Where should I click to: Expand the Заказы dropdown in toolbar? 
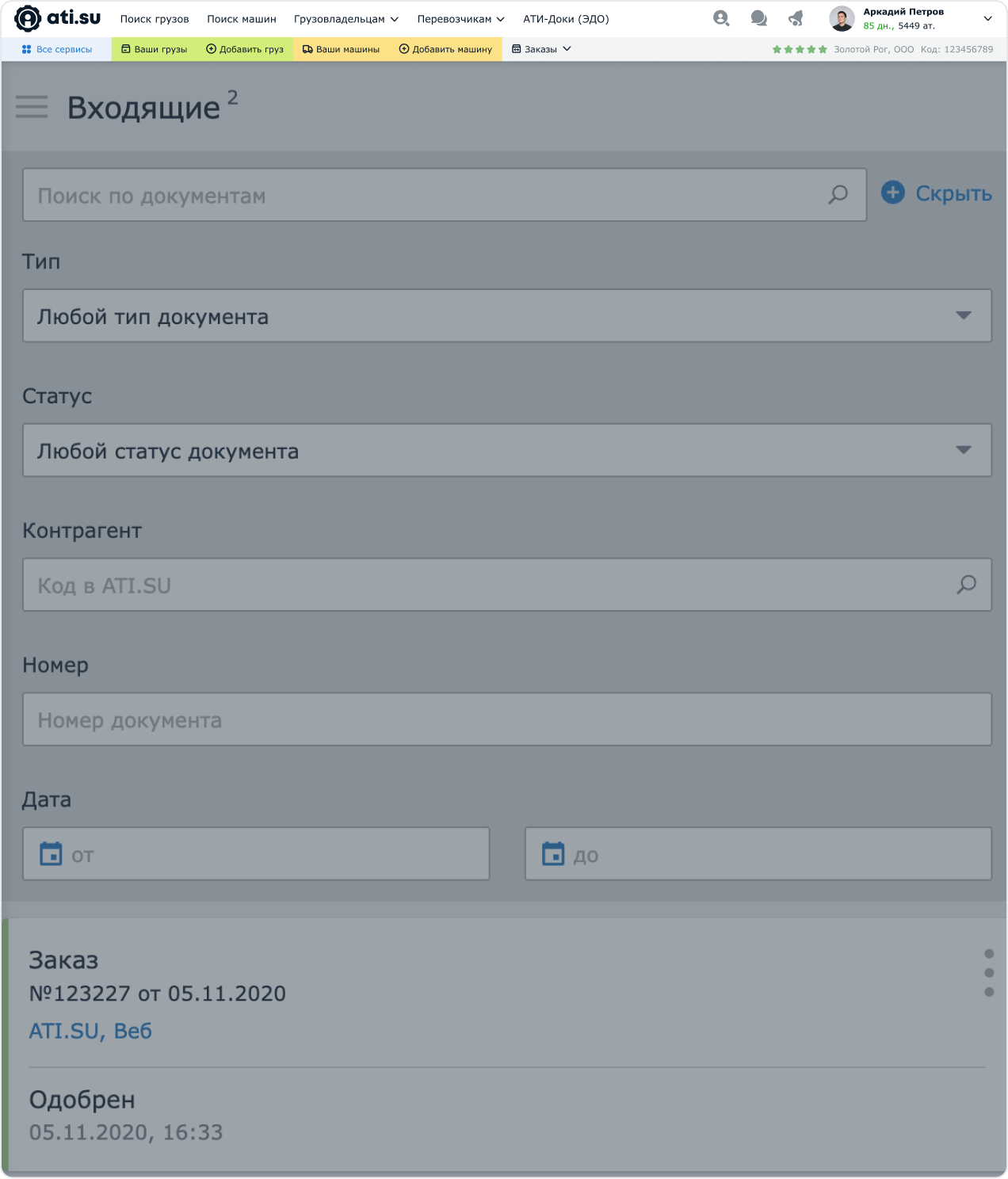542,49
